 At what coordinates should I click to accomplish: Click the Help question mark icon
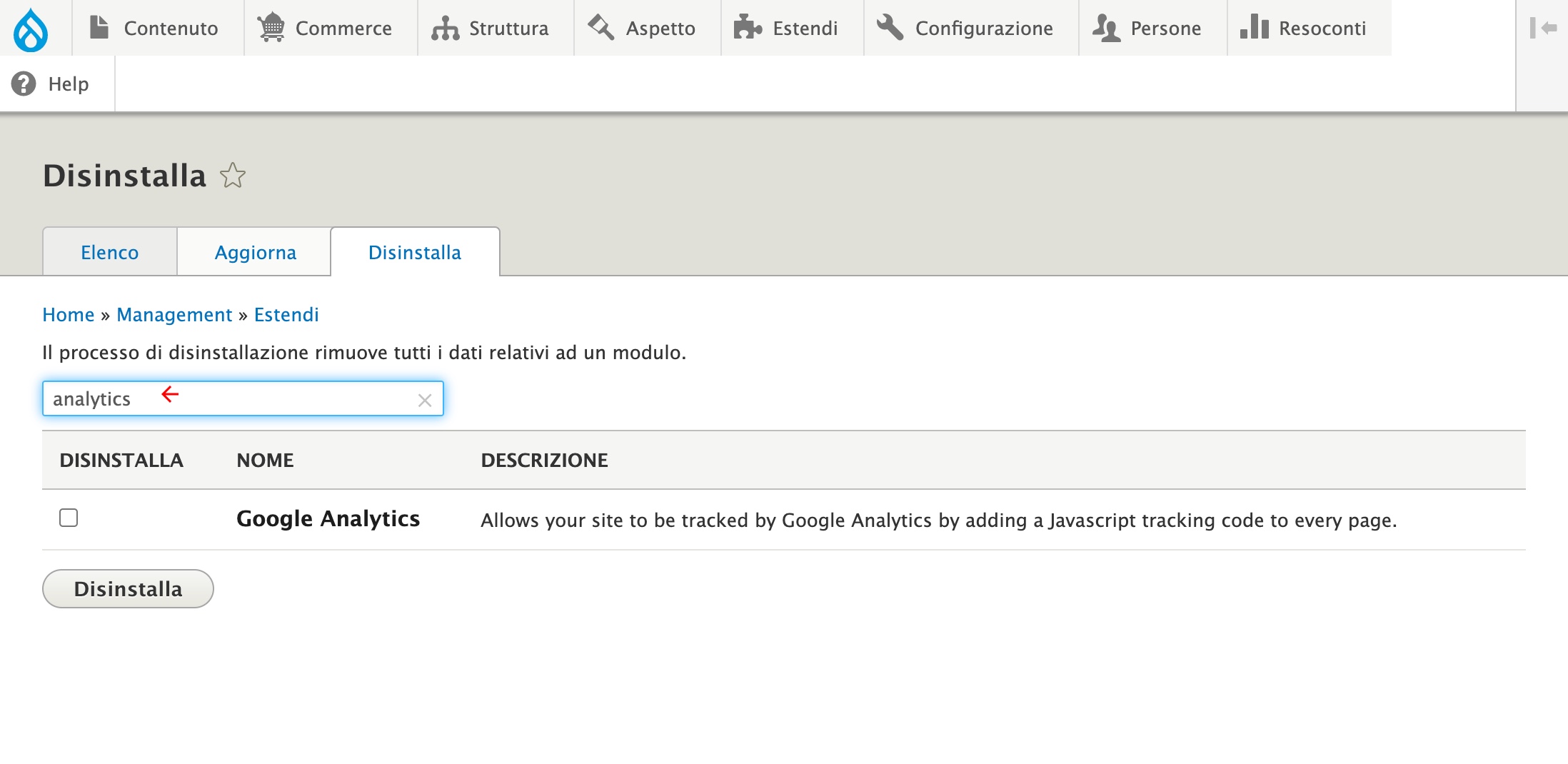tap(24, 84)
